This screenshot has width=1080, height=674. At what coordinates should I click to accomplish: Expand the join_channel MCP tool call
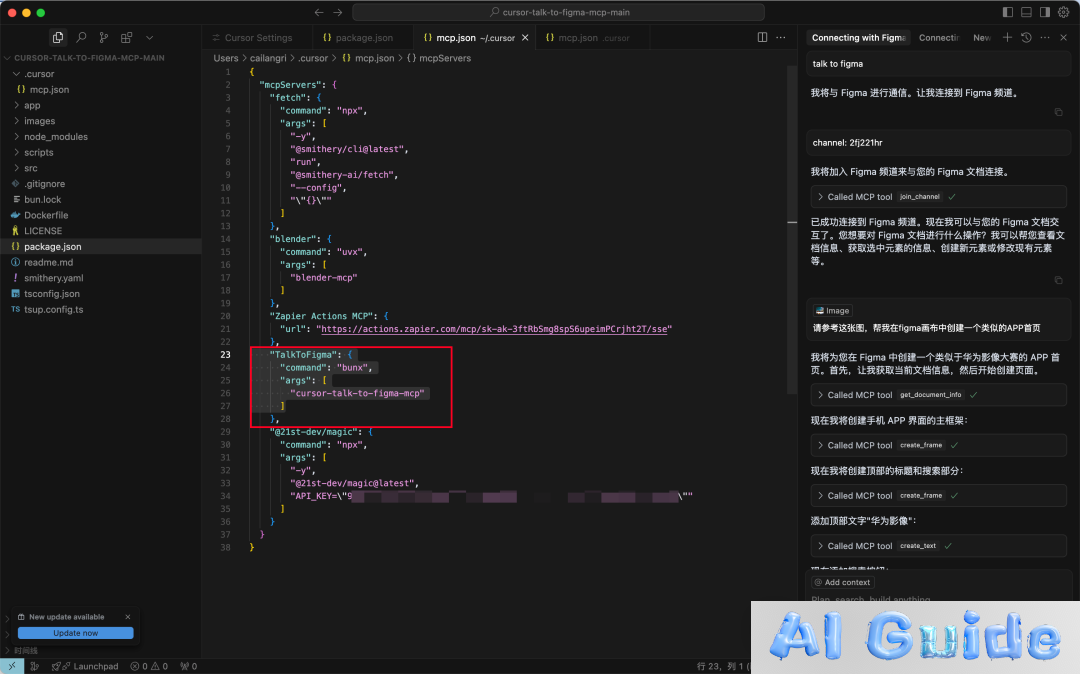pyautogui.click(x=938, y=197)
